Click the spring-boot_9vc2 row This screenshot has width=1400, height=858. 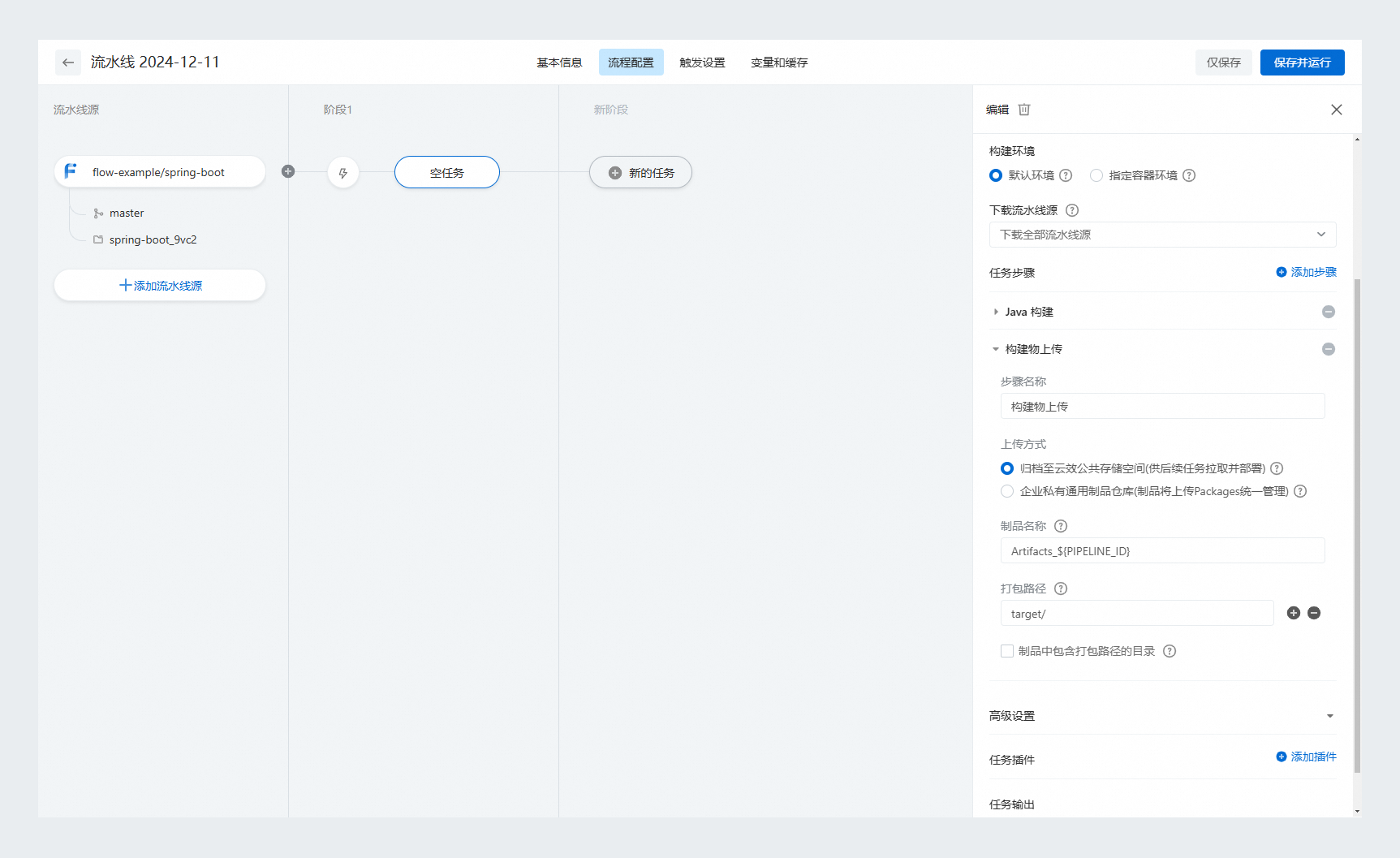click(x=145, y=239)
